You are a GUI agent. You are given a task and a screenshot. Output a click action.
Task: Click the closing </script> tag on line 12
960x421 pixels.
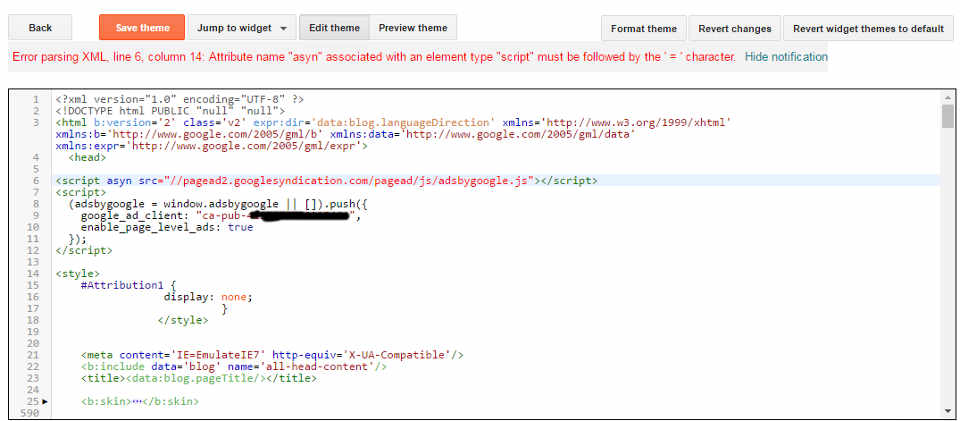[x=83, y=250]
